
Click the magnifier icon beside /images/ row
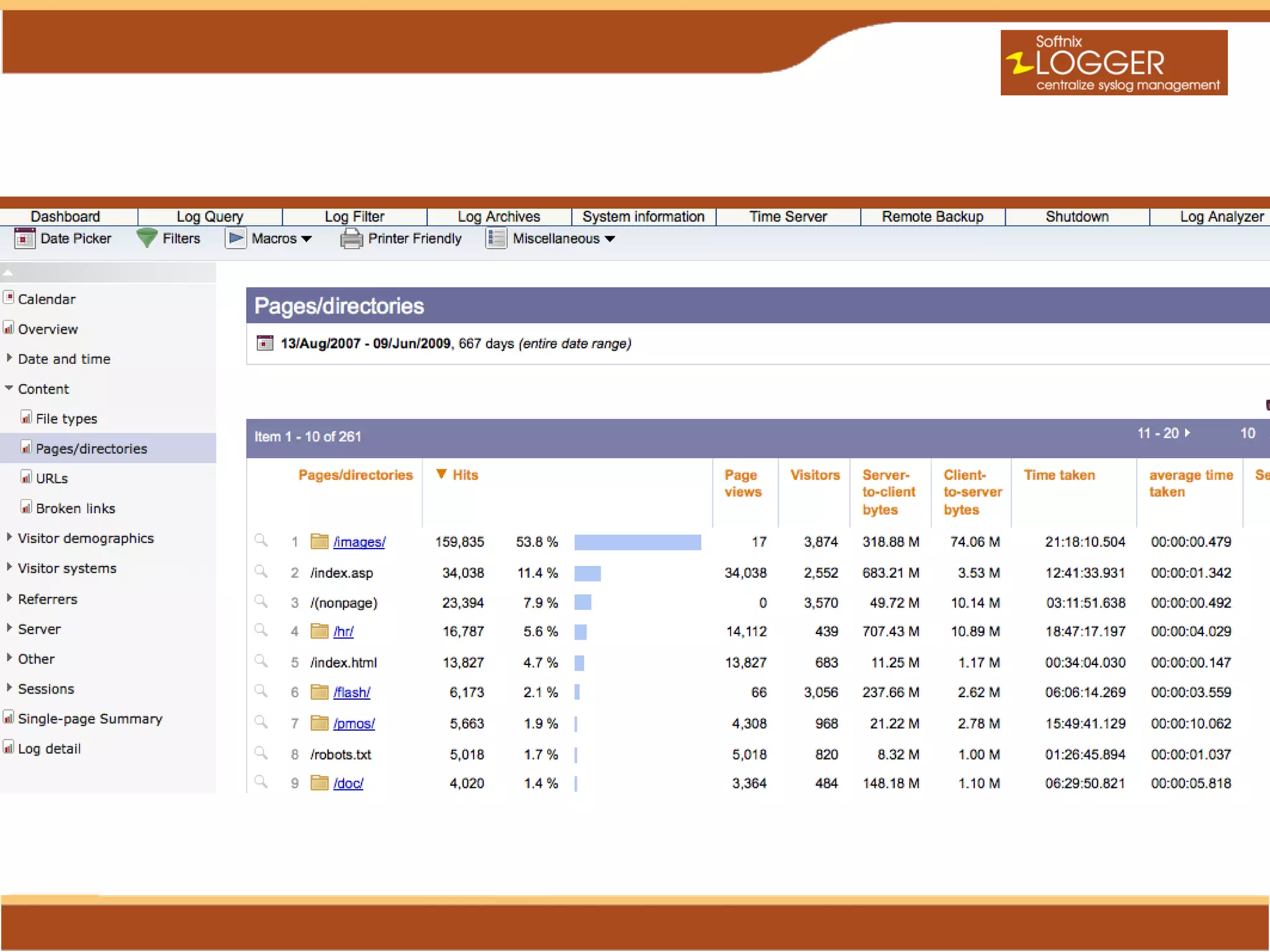[261, 540]
